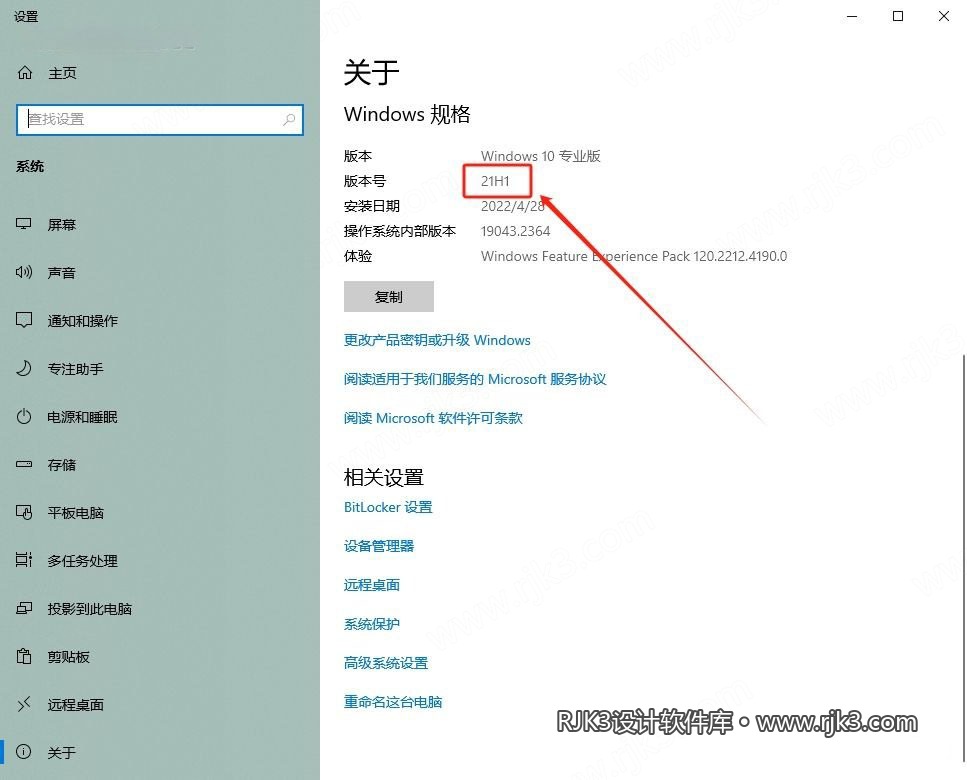Screen dimensions: 967x780
Task: Select the 21H1 version value
Action: tap(495, 181)
